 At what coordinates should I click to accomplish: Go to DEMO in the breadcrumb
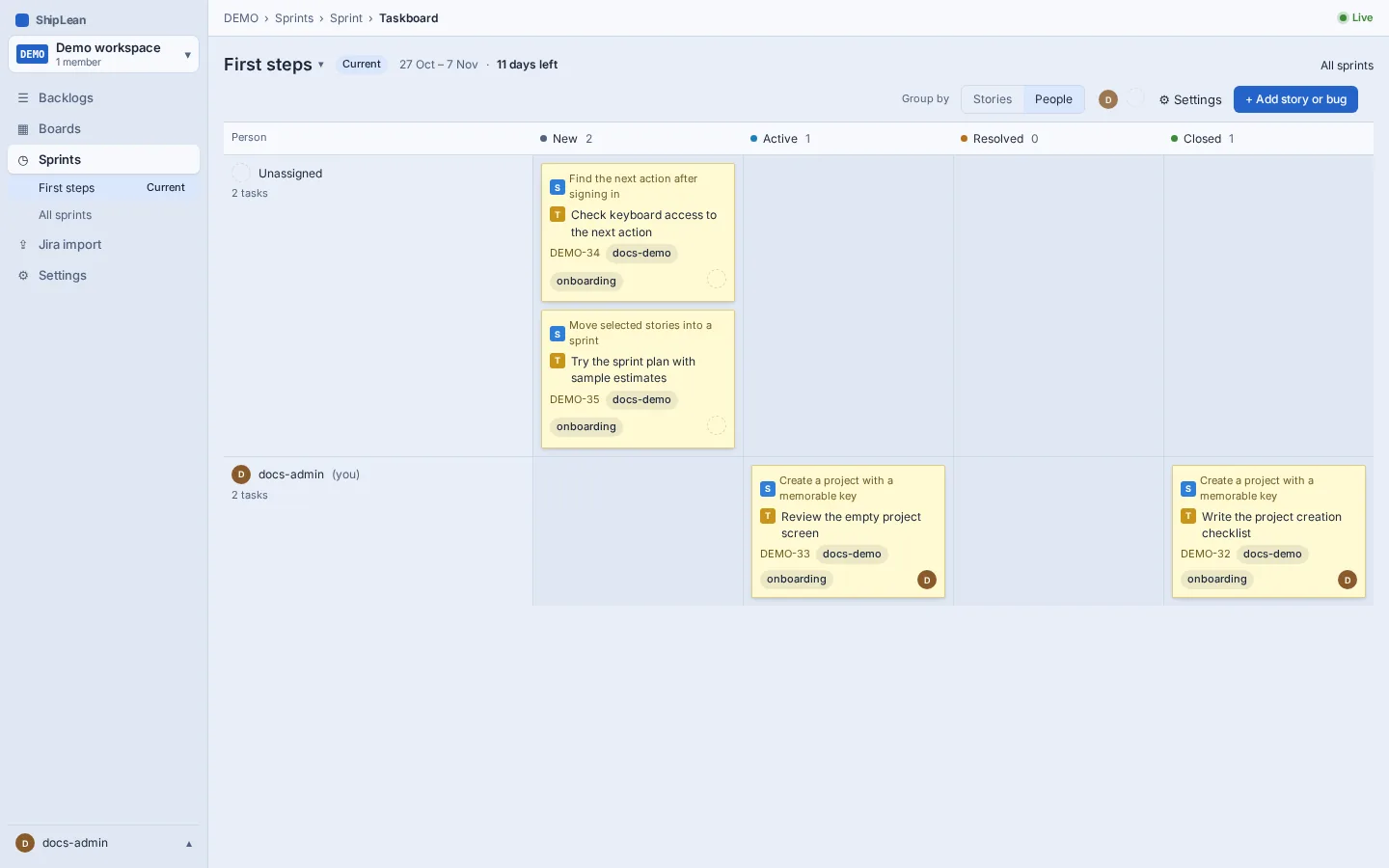pos(241,18)
